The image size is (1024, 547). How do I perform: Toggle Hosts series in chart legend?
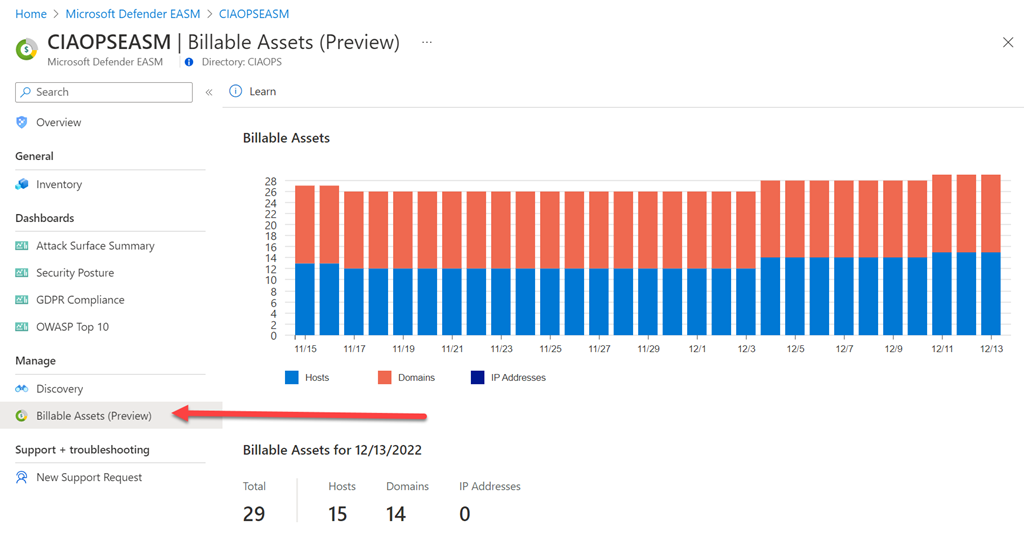[x=307, y=378]
